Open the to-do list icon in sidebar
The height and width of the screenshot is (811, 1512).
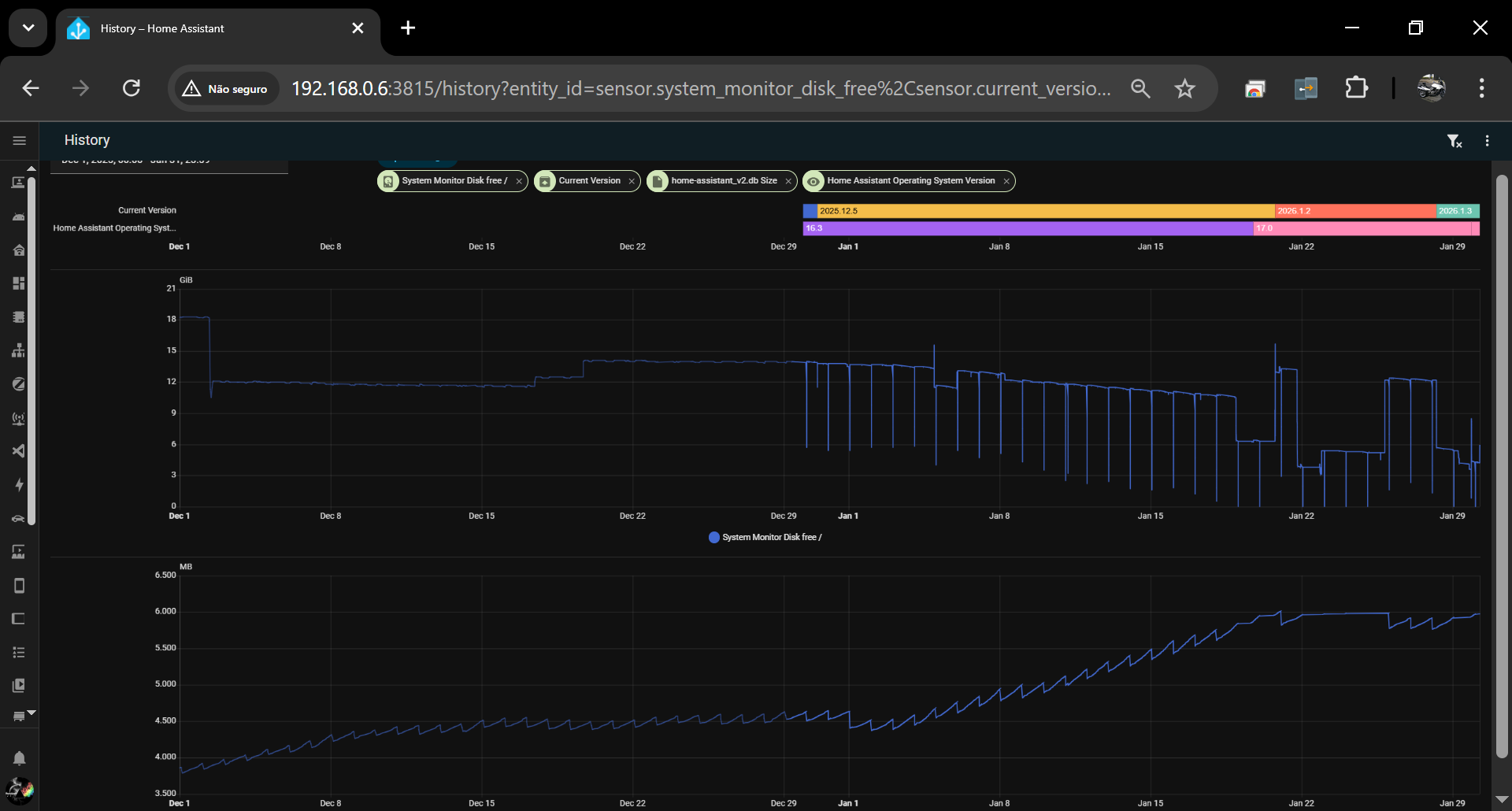click(19, 653)
